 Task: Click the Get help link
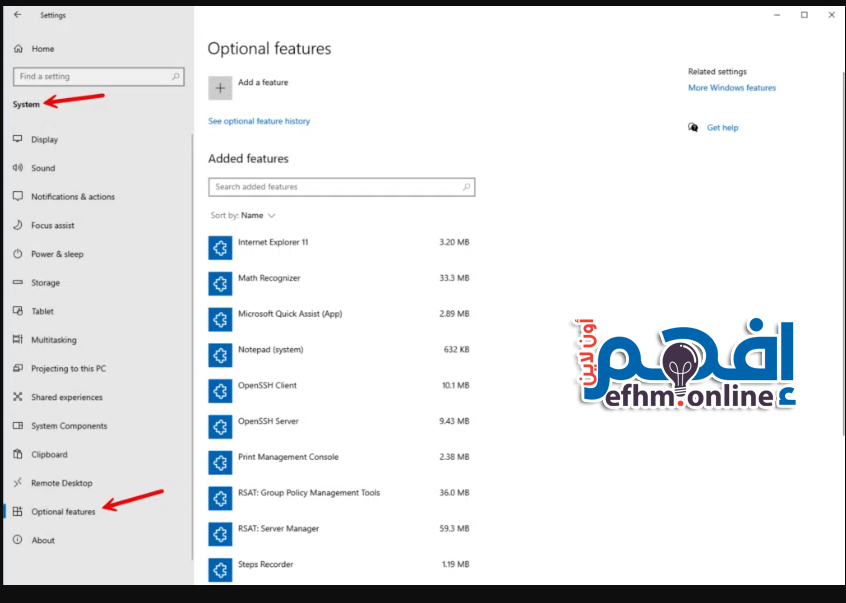[722, 128]
